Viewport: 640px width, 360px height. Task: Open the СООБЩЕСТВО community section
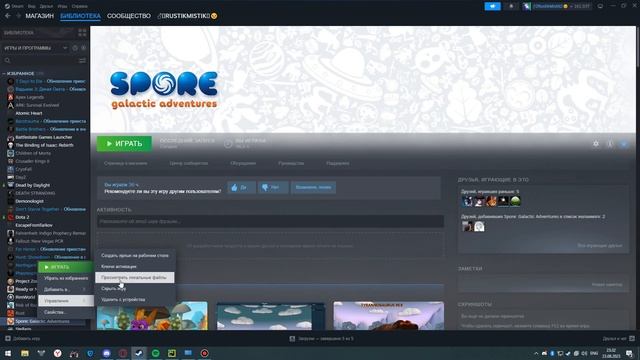pos(129,16)
